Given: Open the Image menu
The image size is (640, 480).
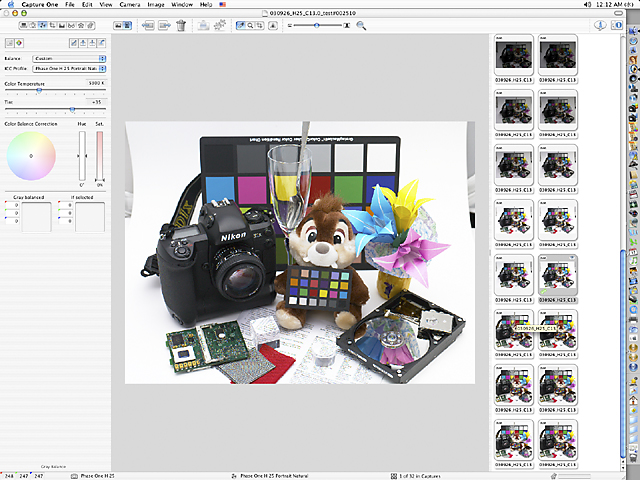Looking at the screenshot, I should tap(156, 4).
